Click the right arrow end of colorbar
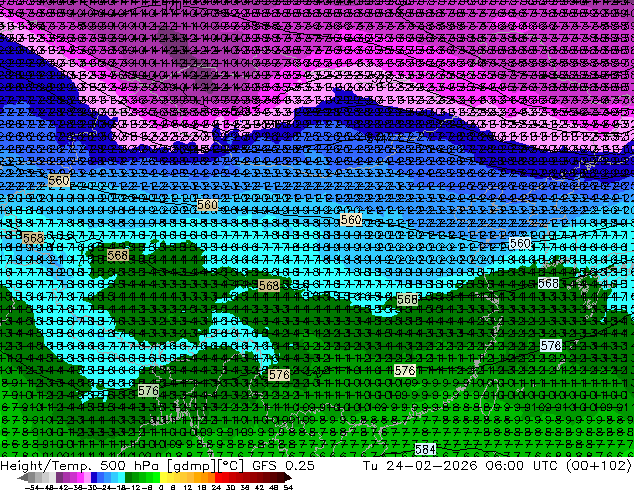This screenshot has width=634, height=490. click(288, 477)
